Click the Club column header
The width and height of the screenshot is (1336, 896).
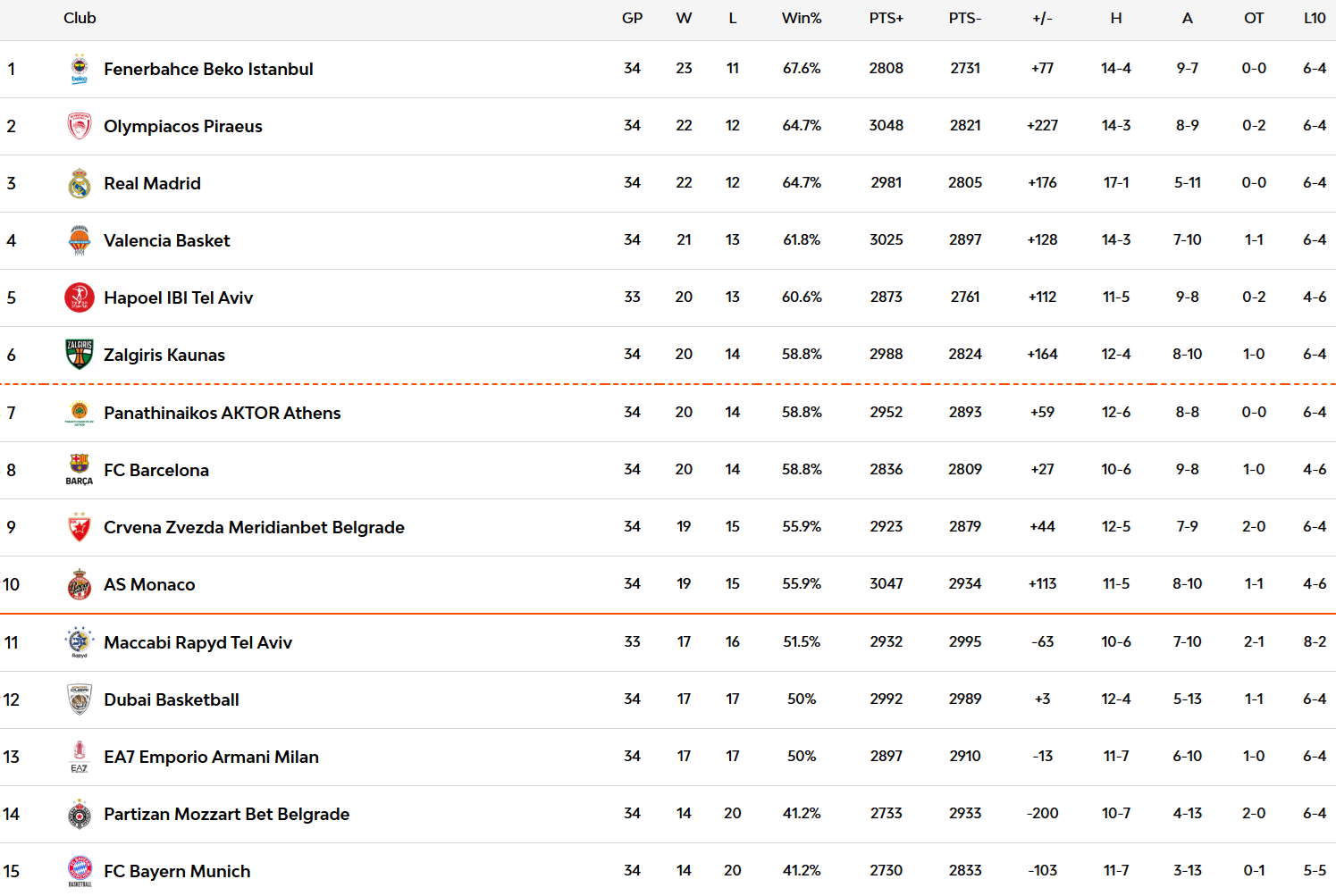click(80, 18)
